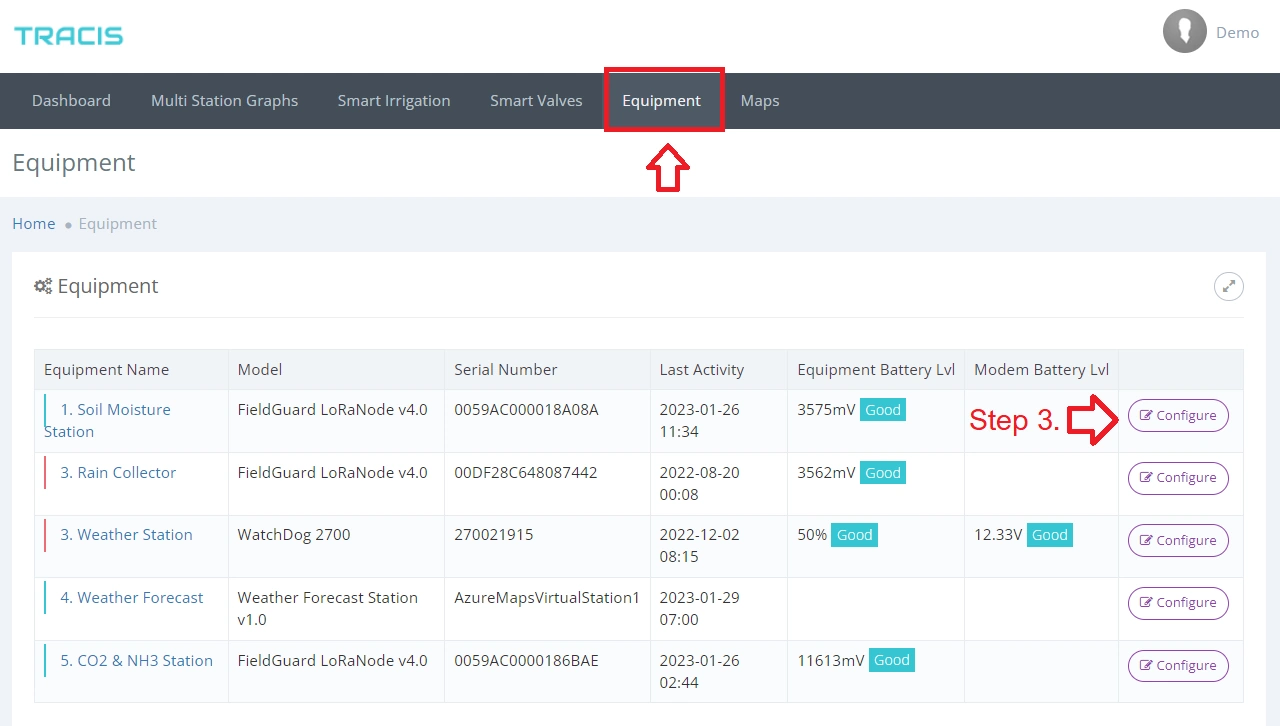Configure the Soil Moisture Station

pyautogui.click(x=1178, y=416)
